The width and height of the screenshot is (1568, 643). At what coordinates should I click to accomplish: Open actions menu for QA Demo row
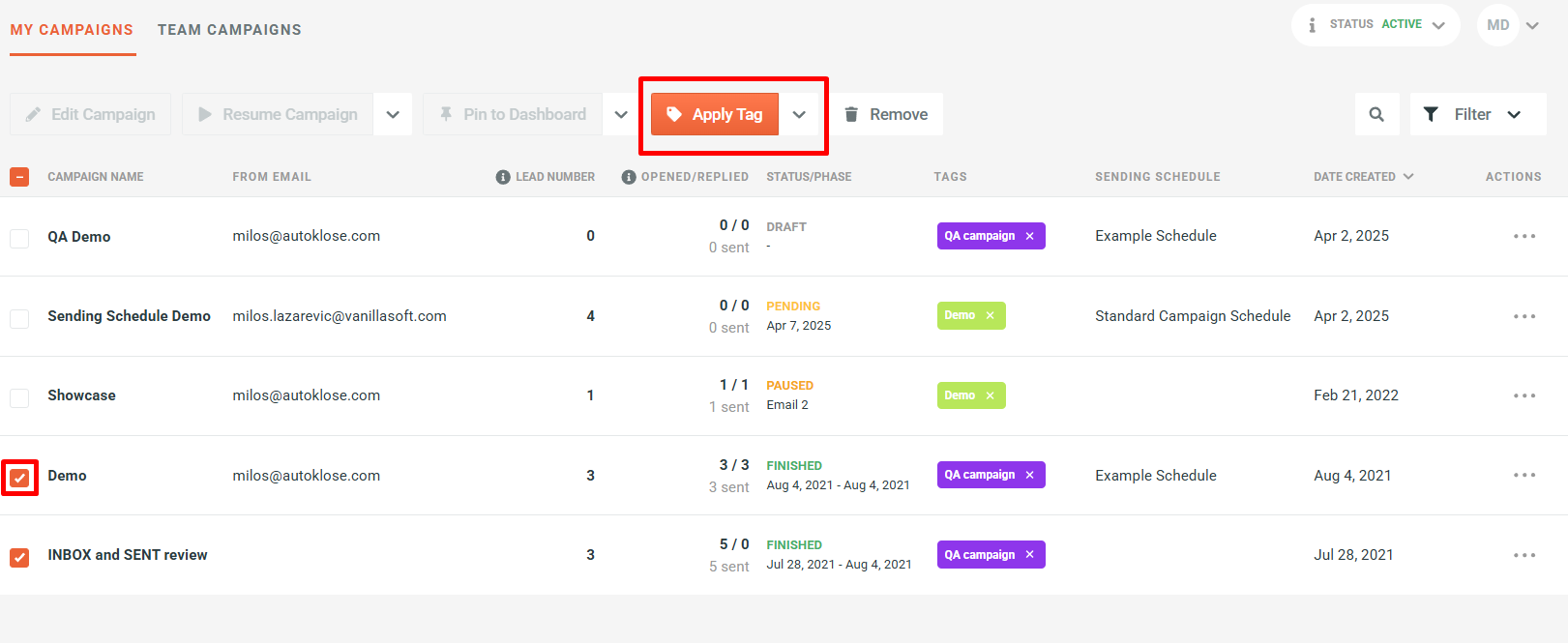coord(1524,236)
